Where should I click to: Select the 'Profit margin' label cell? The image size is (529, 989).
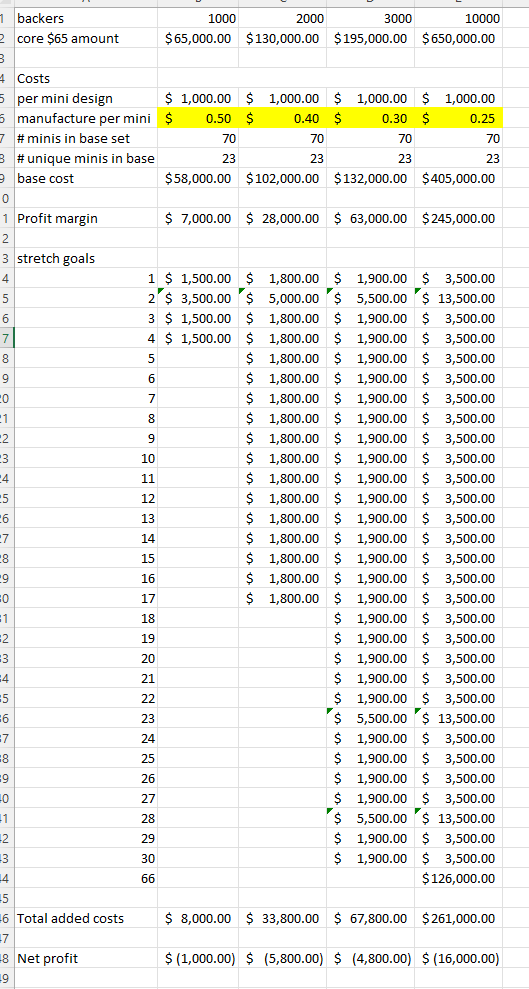(x=86, y=219)
